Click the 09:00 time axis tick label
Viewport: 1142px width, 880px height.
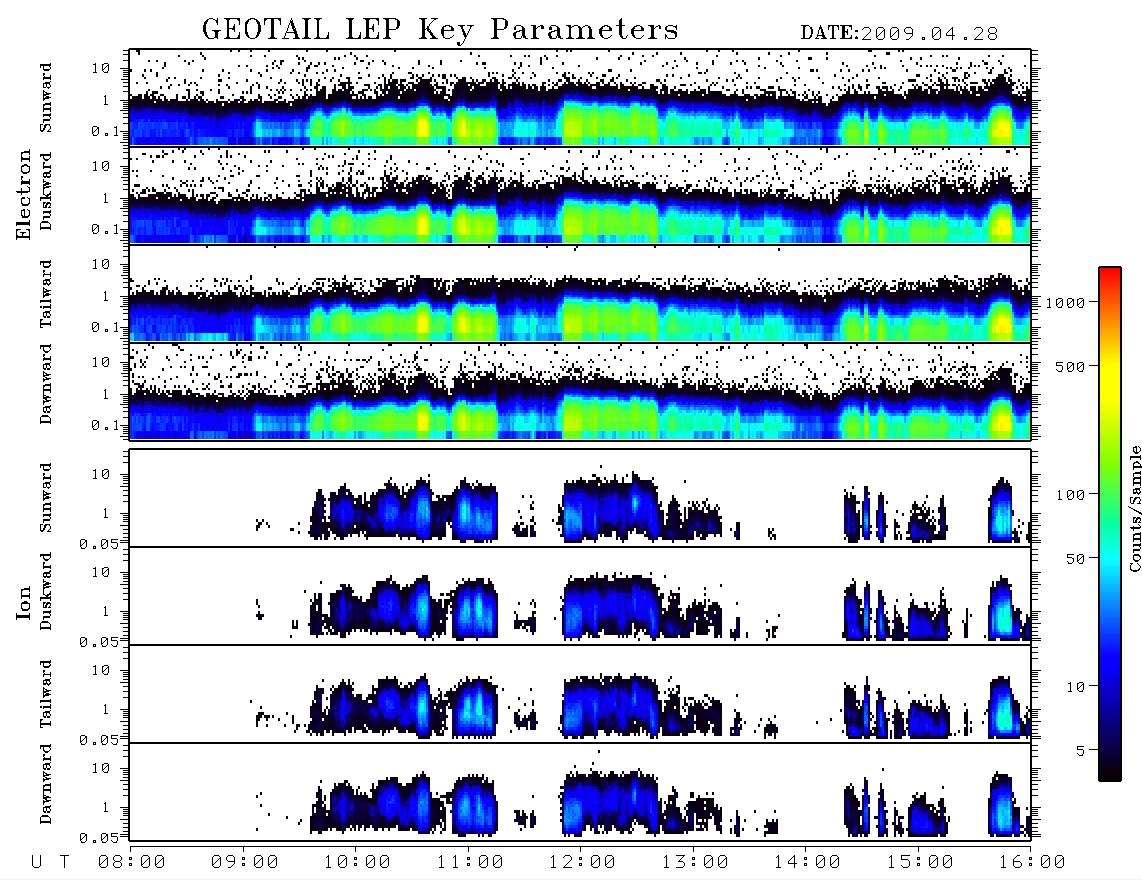click(245, 862)
